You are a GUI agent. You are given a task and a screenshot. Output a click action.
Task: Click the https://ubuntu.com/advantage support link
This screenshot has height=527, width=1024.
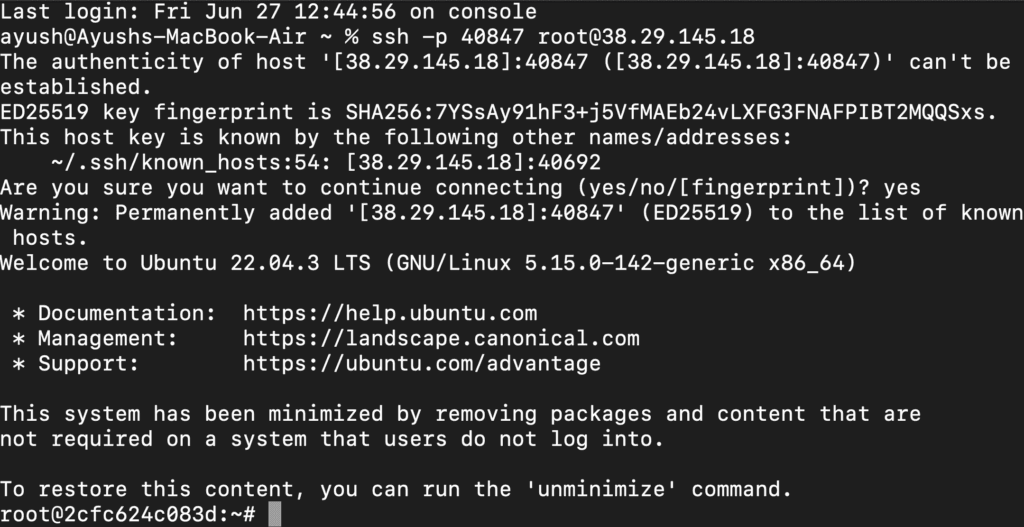click(422, 364)
